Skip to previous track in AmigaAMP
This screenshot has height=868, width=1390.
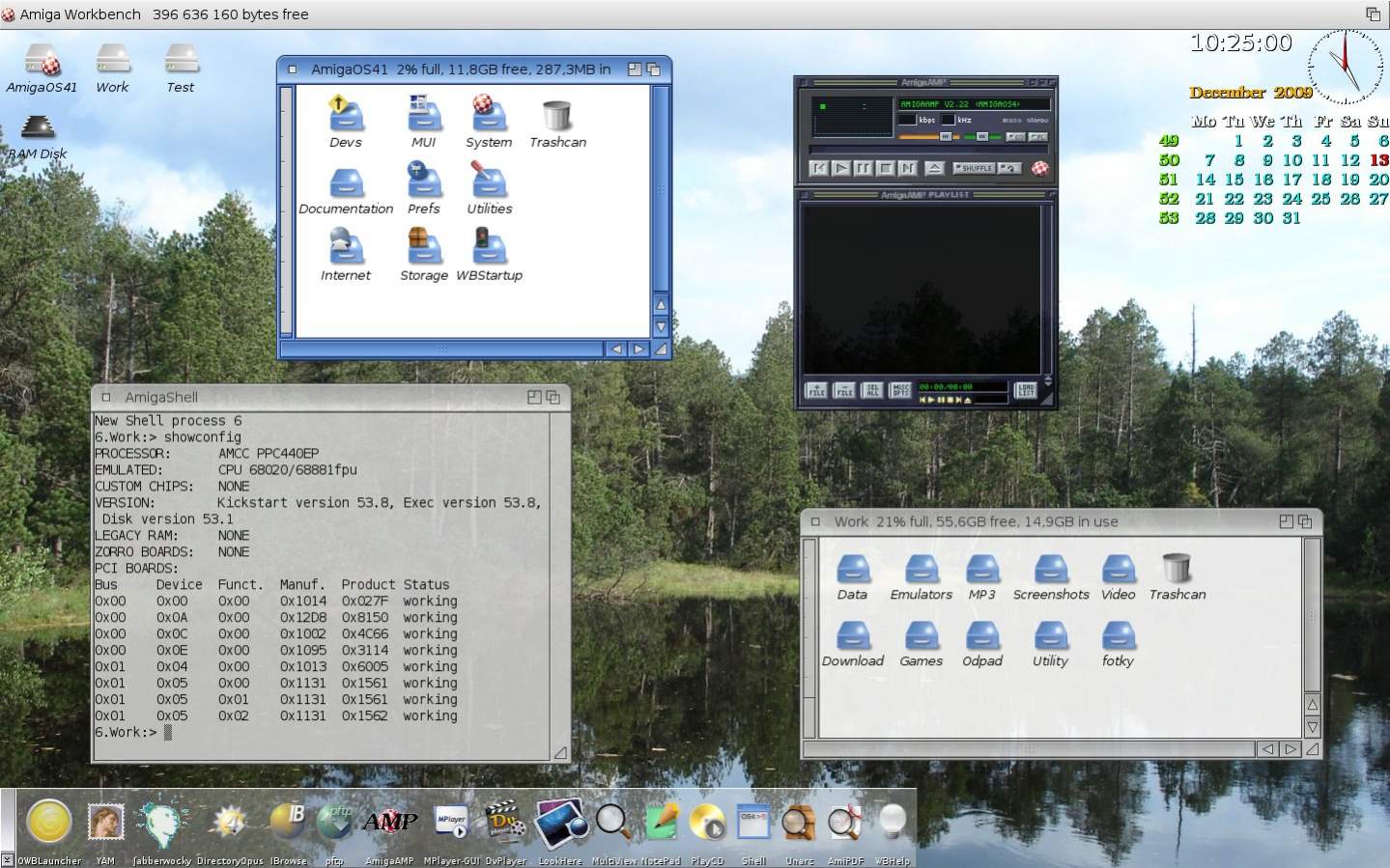[819, 168]
